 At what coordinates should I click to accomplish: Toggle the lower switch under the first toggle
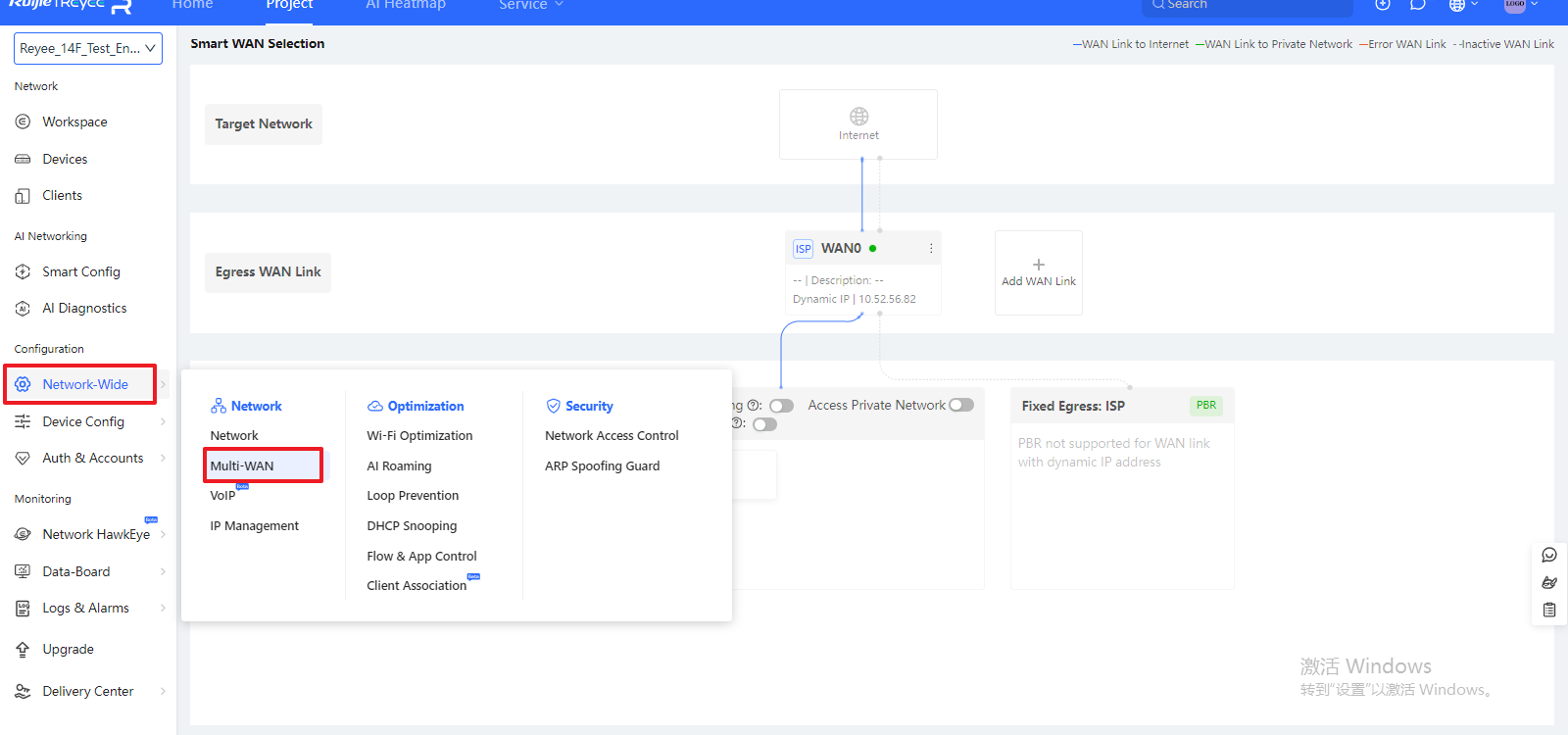(x=764, y=424)
